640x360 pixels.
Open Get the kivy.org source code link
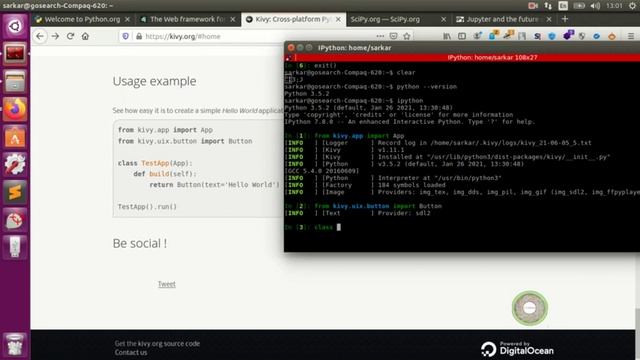(157, 344)
